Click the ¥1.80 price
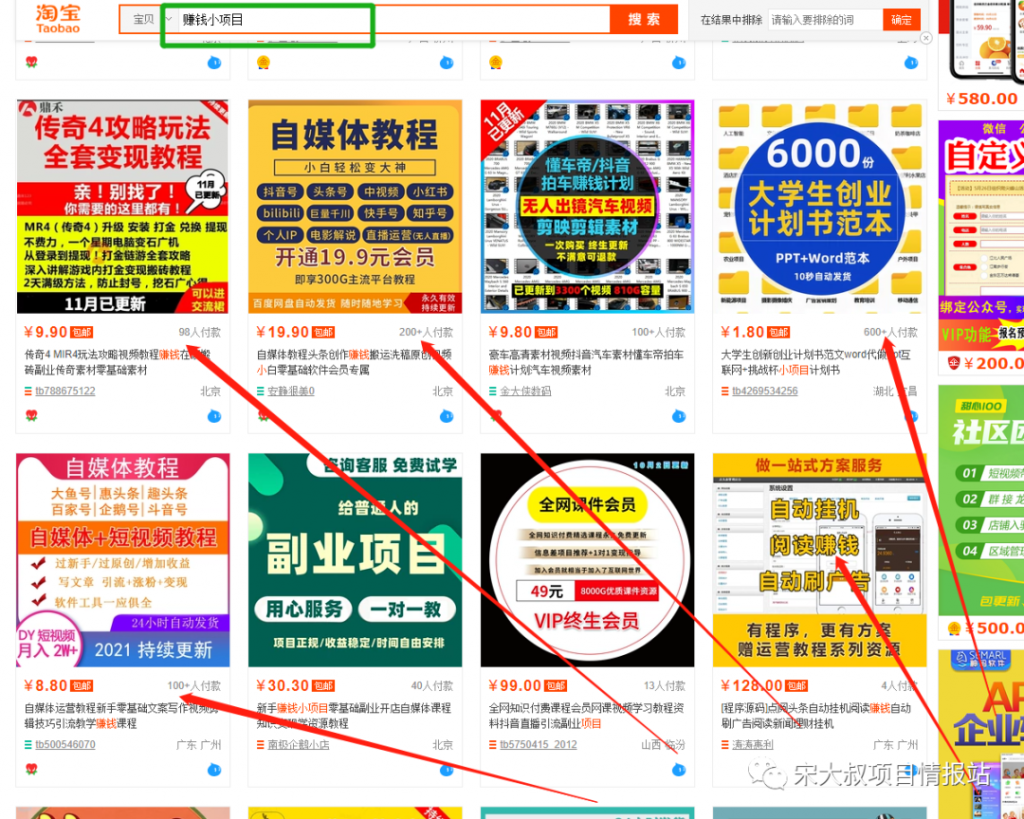 coord(742,332)
